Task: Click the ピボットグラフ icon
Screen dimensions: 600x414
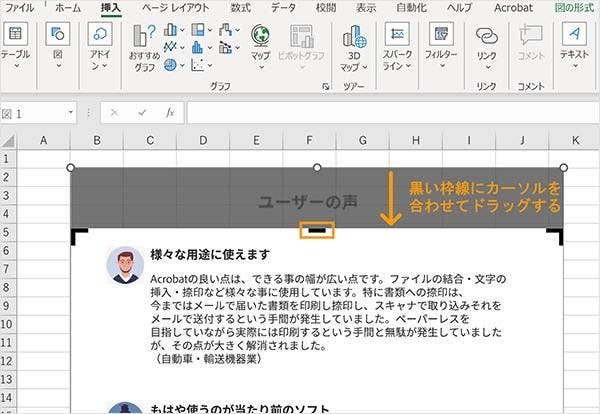Action: [x=302, y=36]
